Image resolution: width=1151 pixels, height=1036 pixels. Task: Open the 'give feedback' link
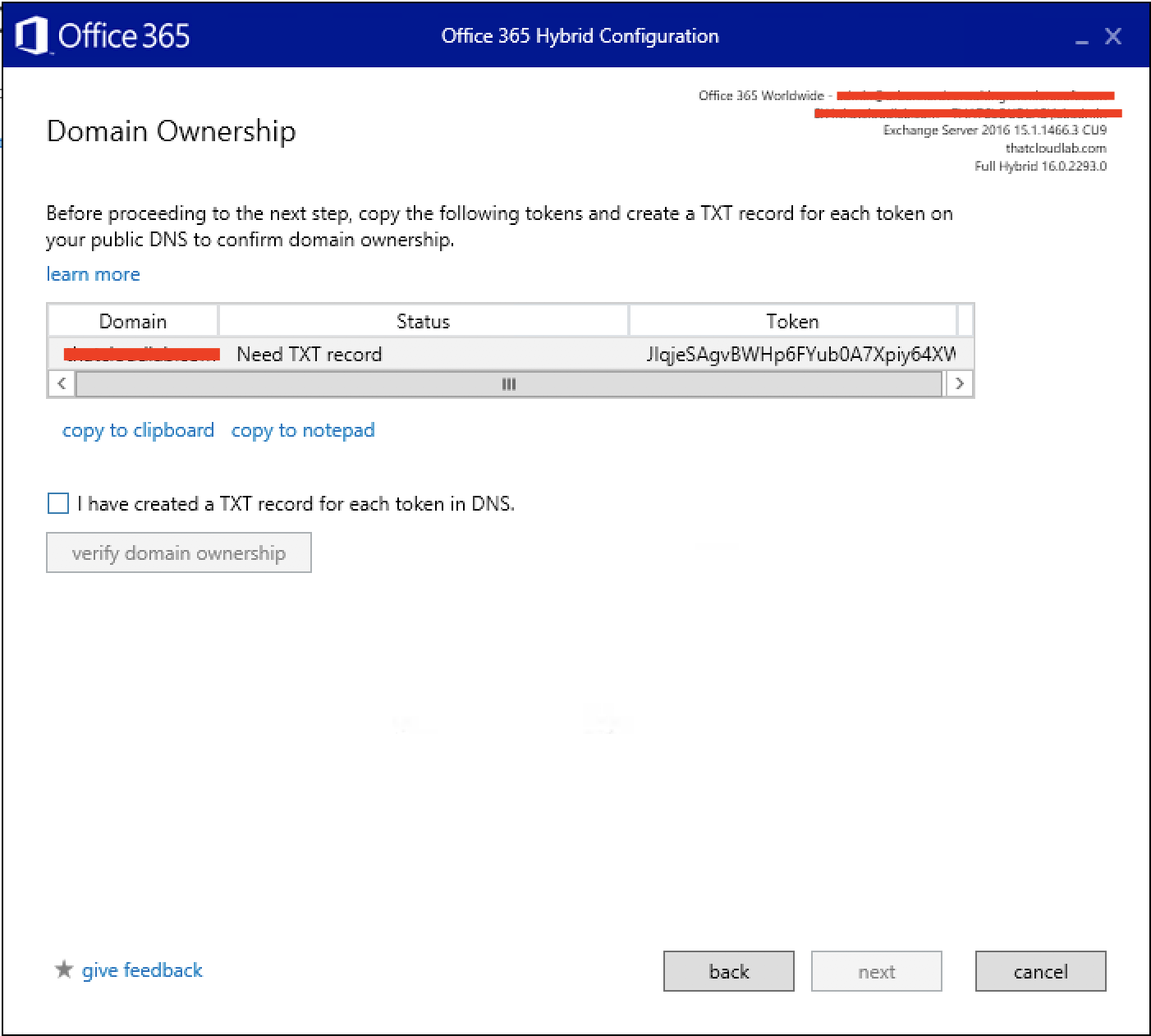tap(142, 970)
